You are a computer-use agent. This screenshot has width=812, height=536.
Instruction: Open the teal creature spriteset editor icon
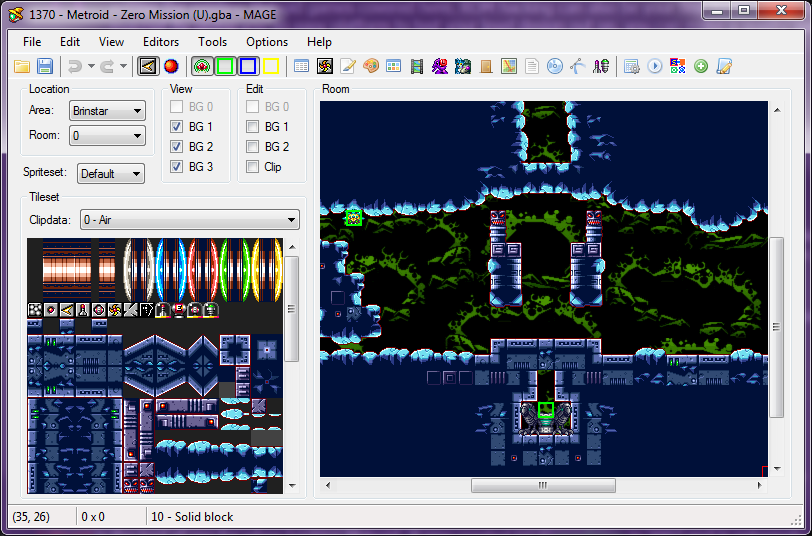462,66
